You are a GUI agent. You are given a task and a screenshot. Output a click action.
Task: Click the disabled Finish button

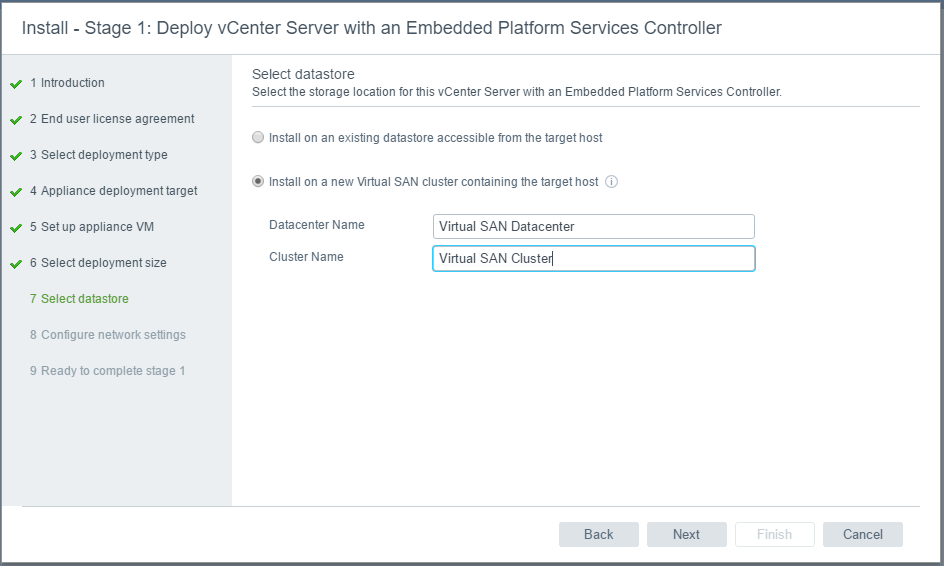(774, 534)
